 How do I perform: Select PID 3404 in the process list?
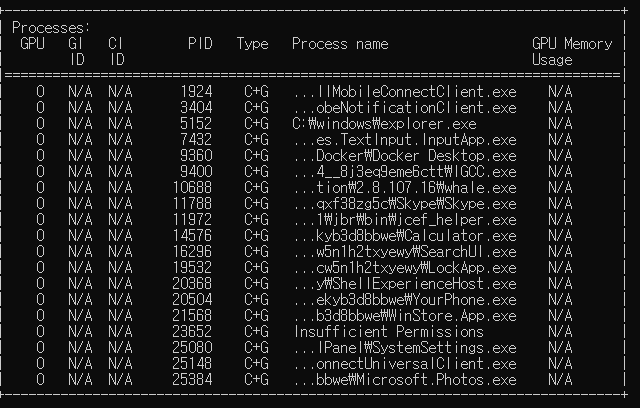(x=196, y=108)
